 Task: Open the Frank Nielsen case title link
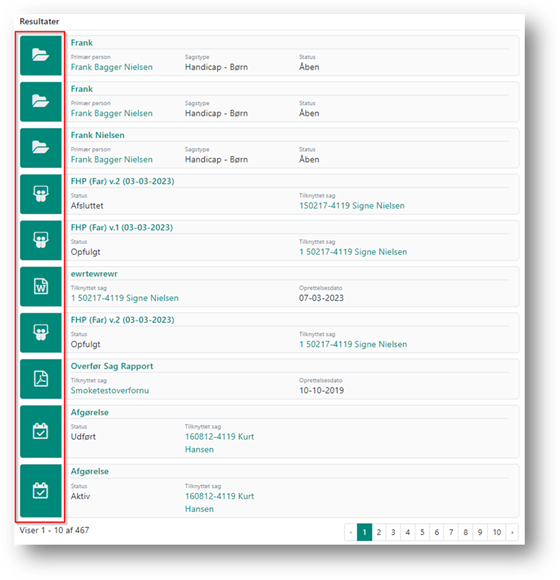98,135
